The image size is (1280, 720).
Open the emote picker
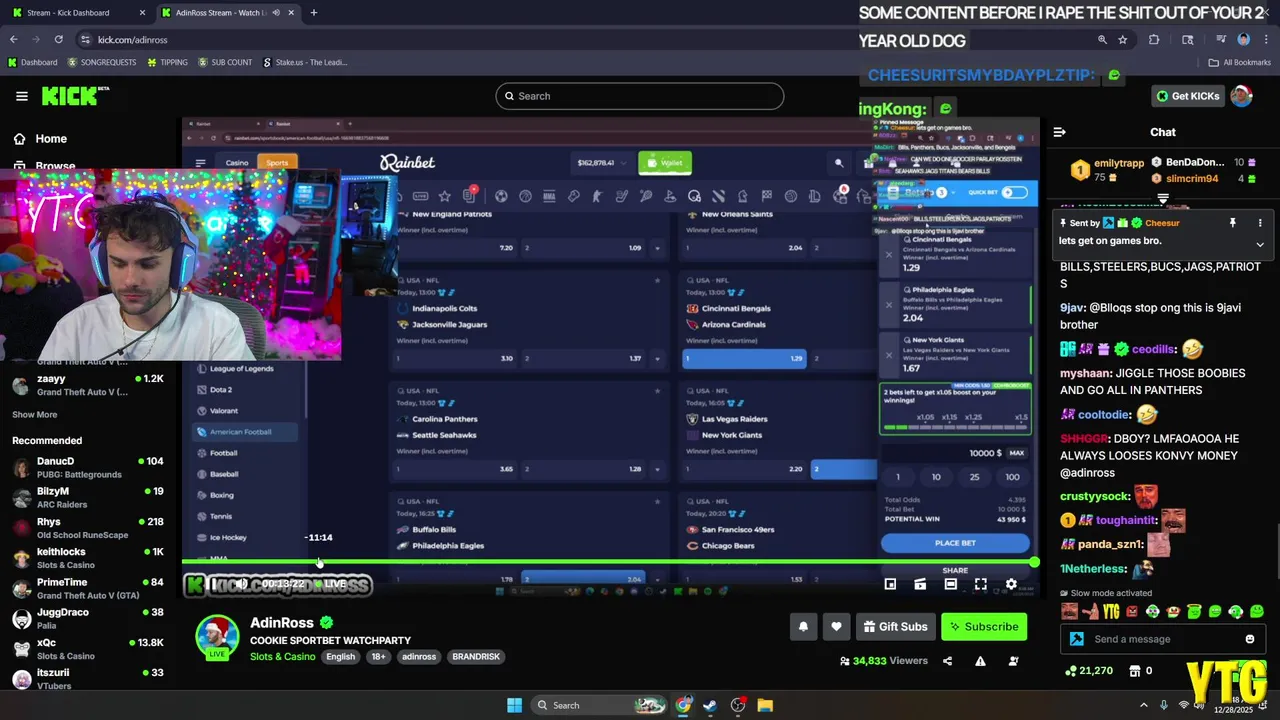click(1249, 639)
